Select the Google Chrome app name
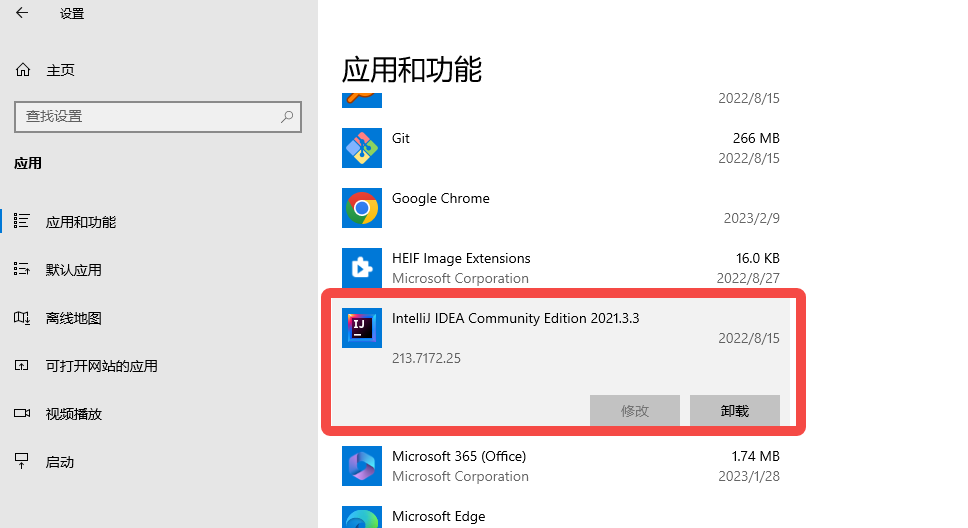The width and height of the screenshot is (968, 528). click(441, 198)
